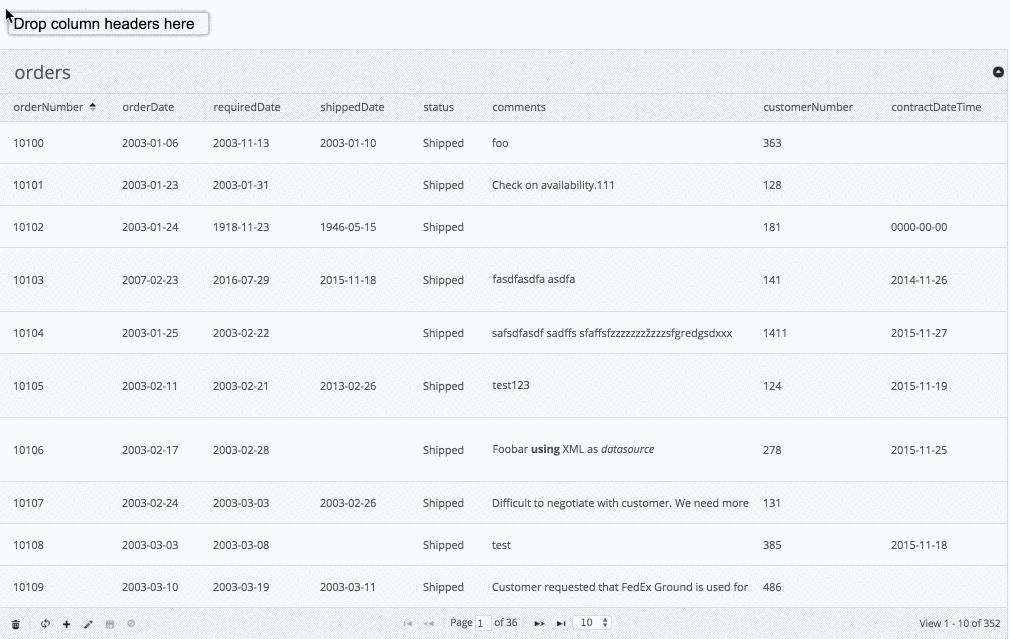The image size is (1010, 639).
Task: Click customer number 1411
Action: (x=775, y=333)
